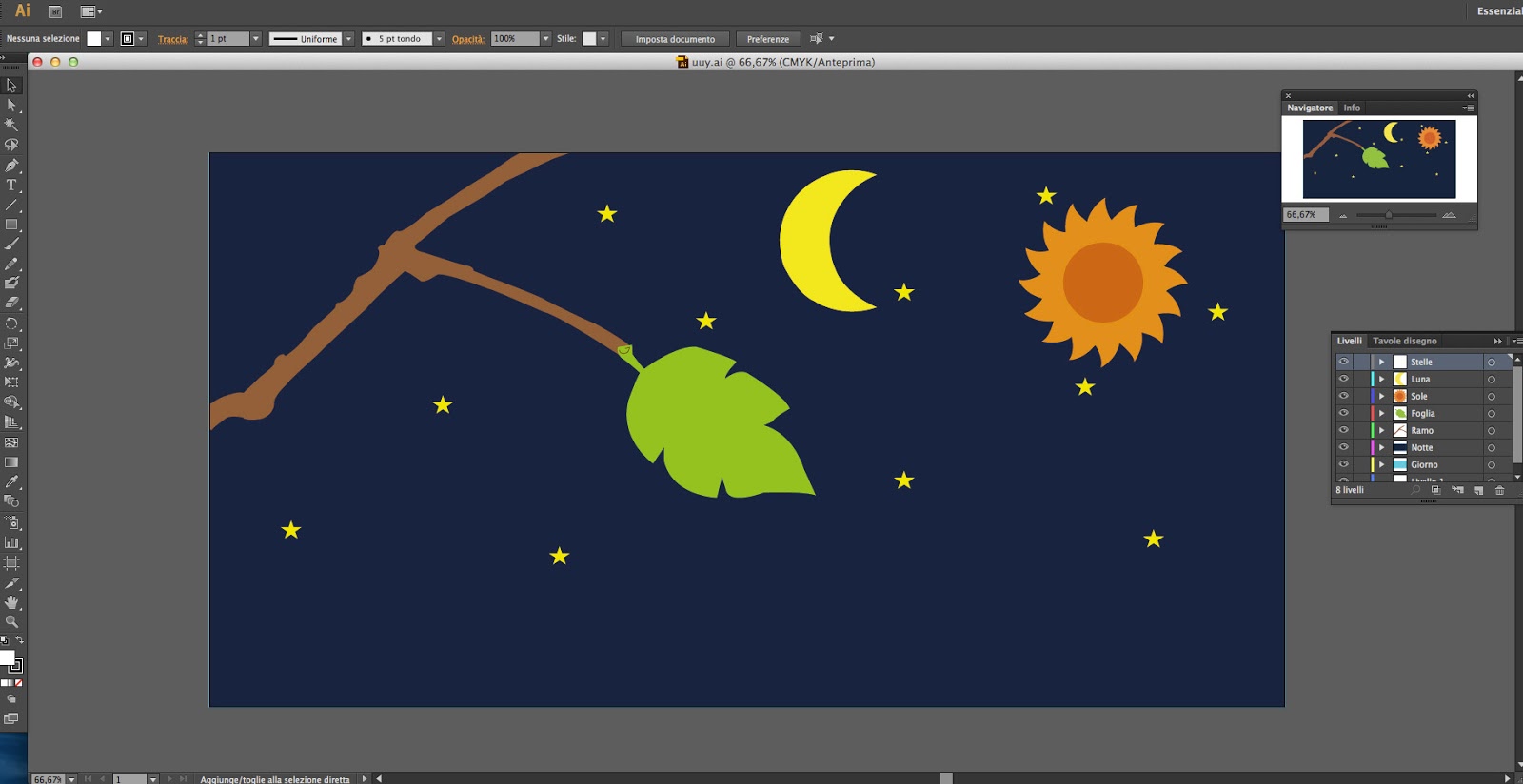Open the stroke weight dropdown
This screenshot has height=784, width=1523.
255,39
